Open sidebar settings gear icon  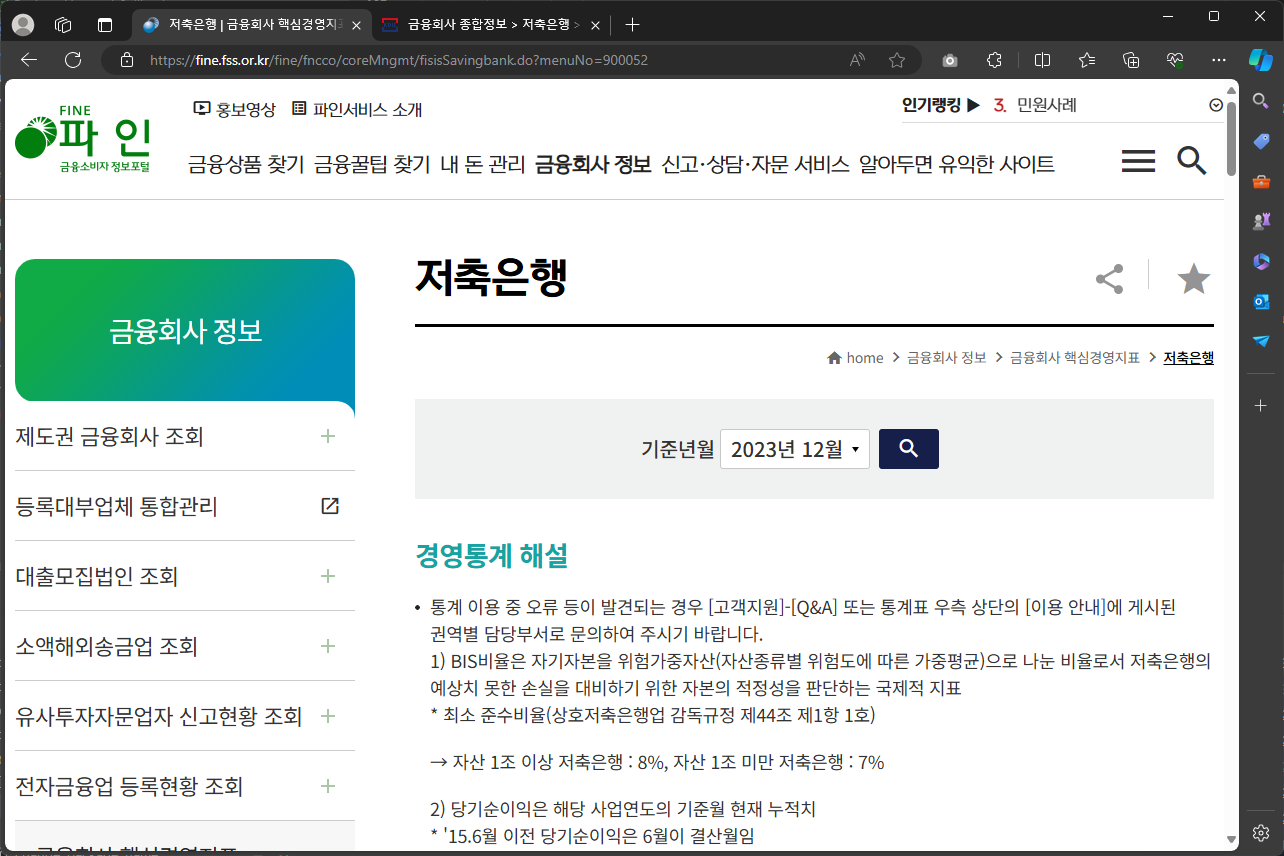pyautogui.click(x=1261, y=833)
